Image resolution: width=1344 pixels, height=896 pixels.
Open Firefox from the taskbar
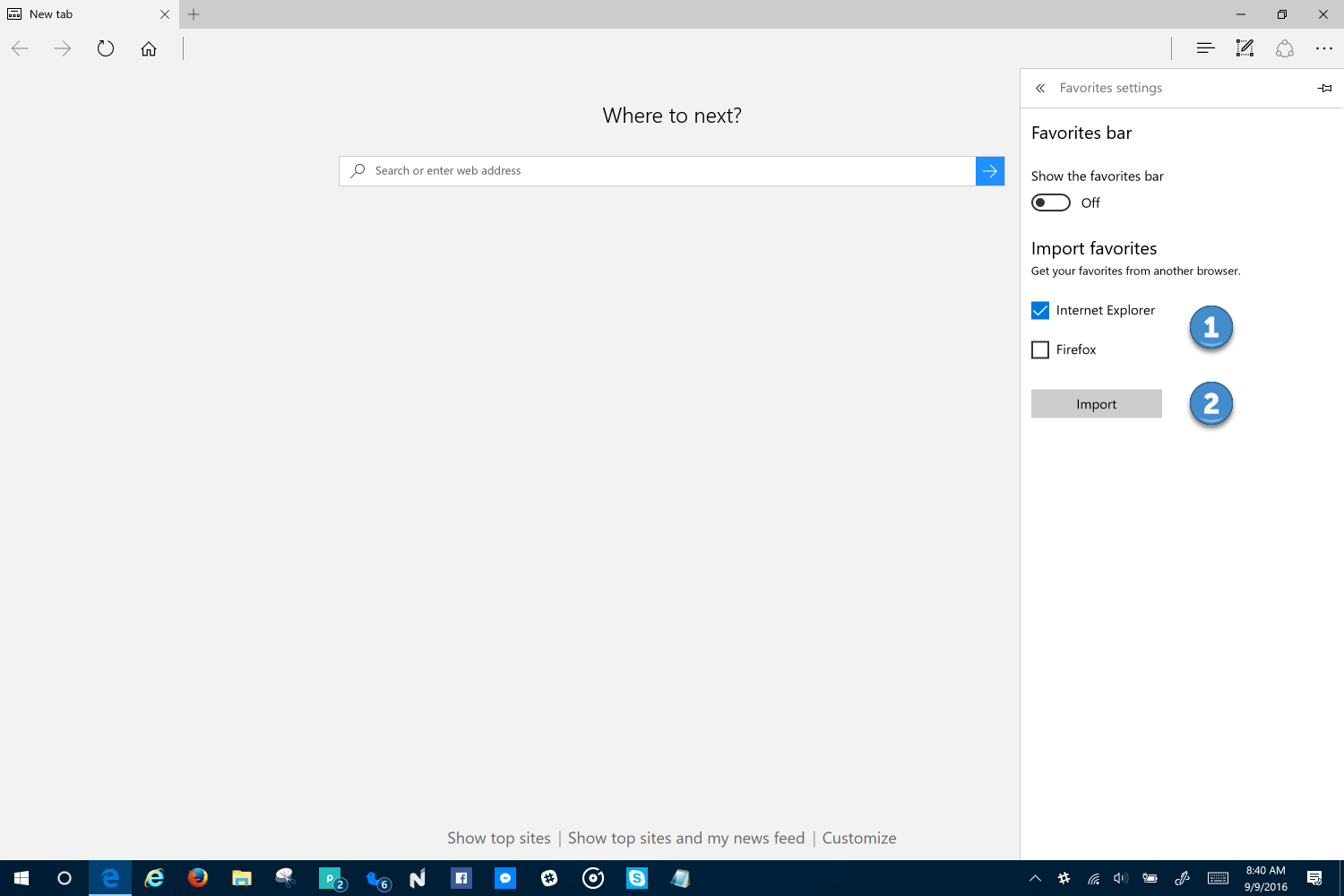point(198,878)
